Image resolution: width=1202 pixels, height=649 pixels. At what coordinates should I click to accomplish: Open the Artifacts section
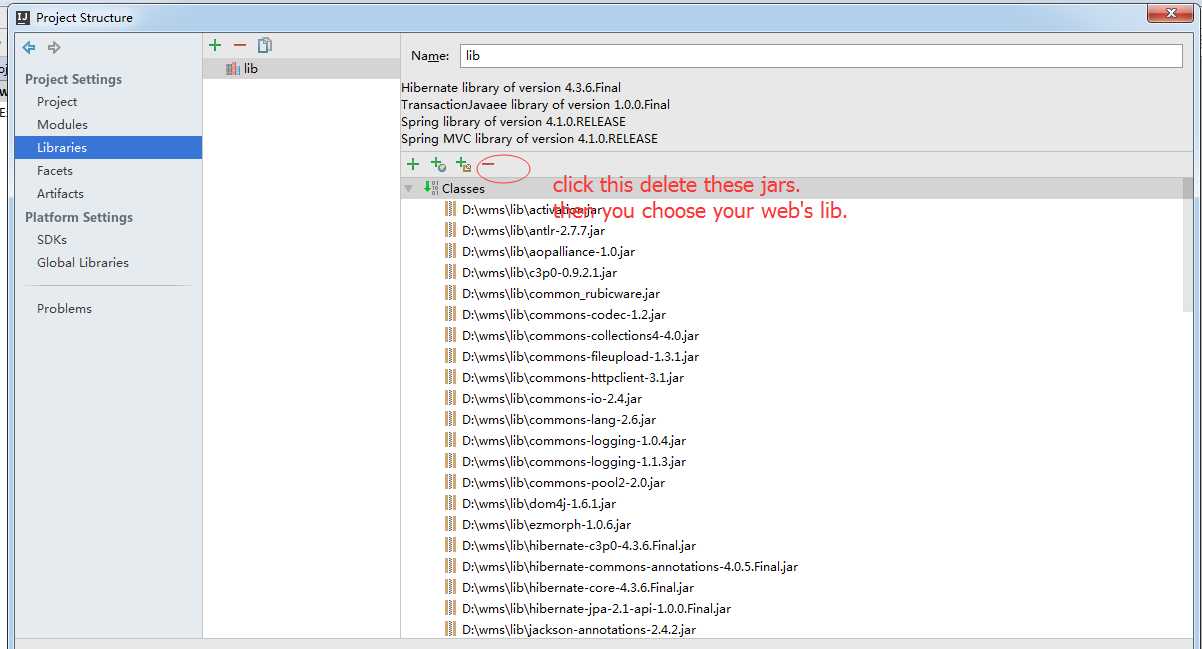[60, 194]
